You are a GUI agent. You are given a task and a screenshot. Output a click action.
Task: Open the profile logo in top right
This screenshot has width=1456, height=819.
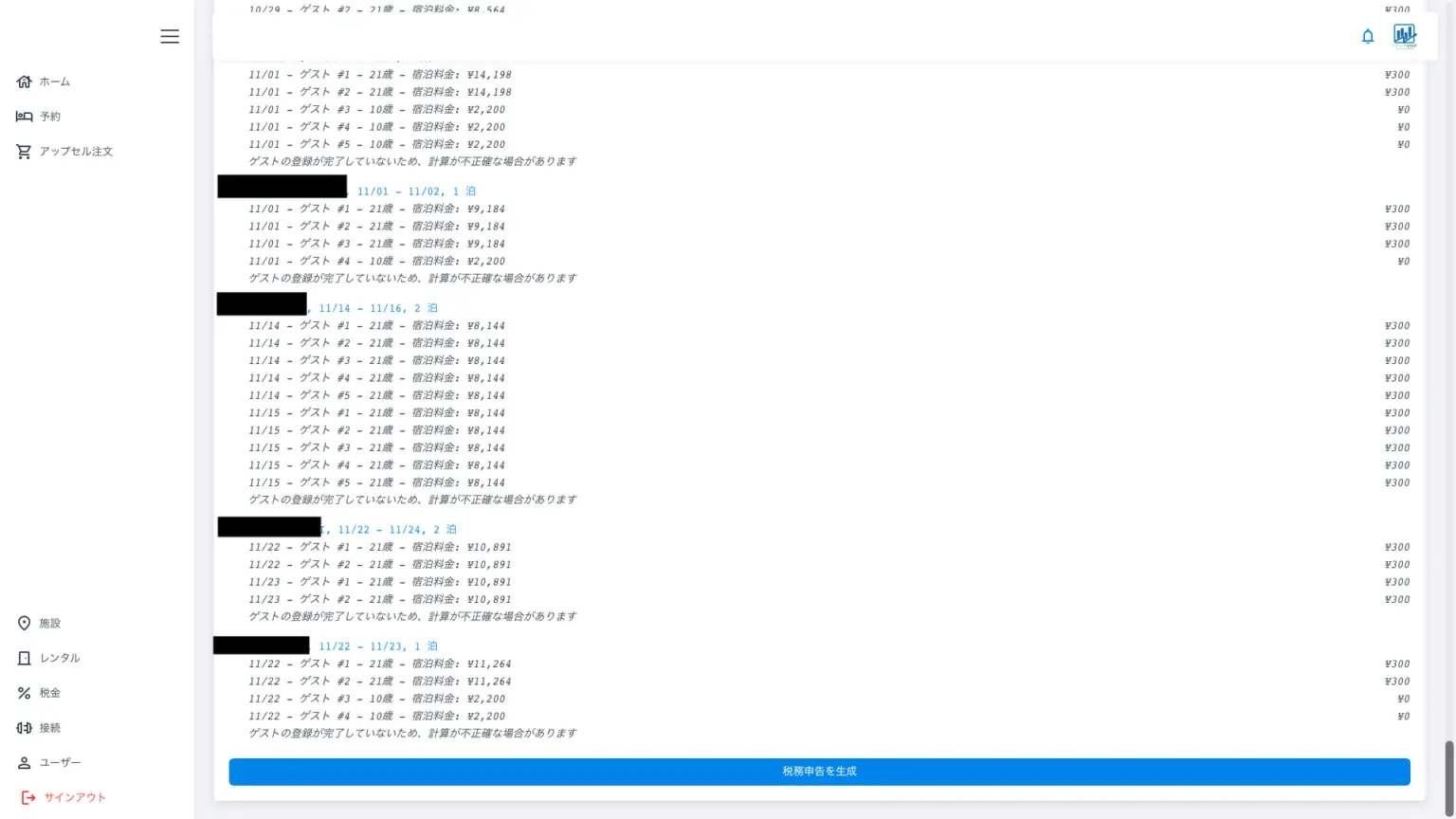click(1404, 36)
